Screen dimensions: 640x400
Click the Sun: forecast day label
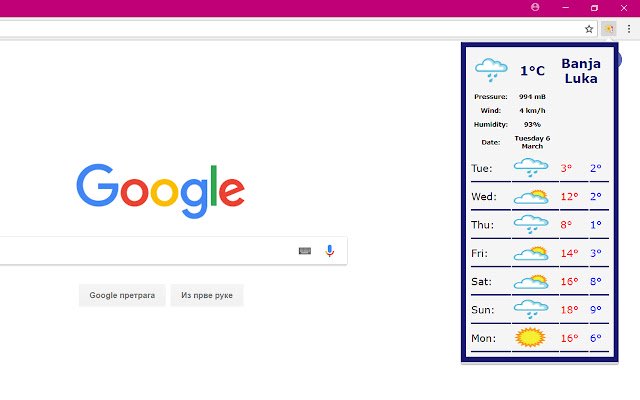[x=482, y=310]
